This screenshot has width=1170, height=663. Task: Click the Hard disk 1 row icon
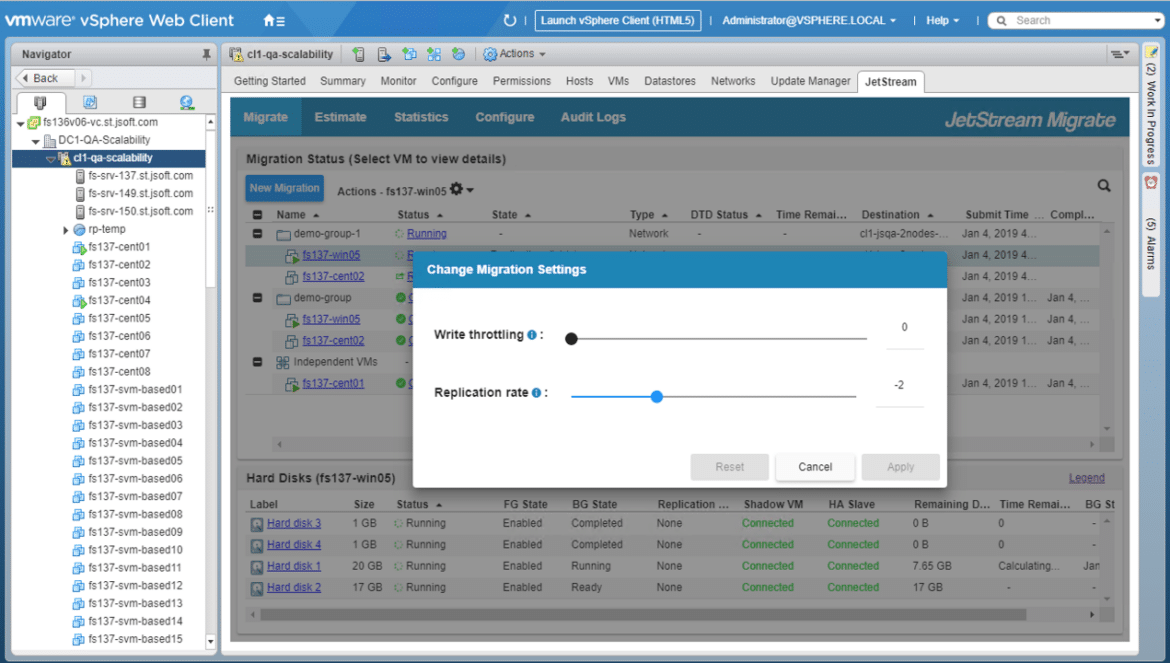[256, 567]
